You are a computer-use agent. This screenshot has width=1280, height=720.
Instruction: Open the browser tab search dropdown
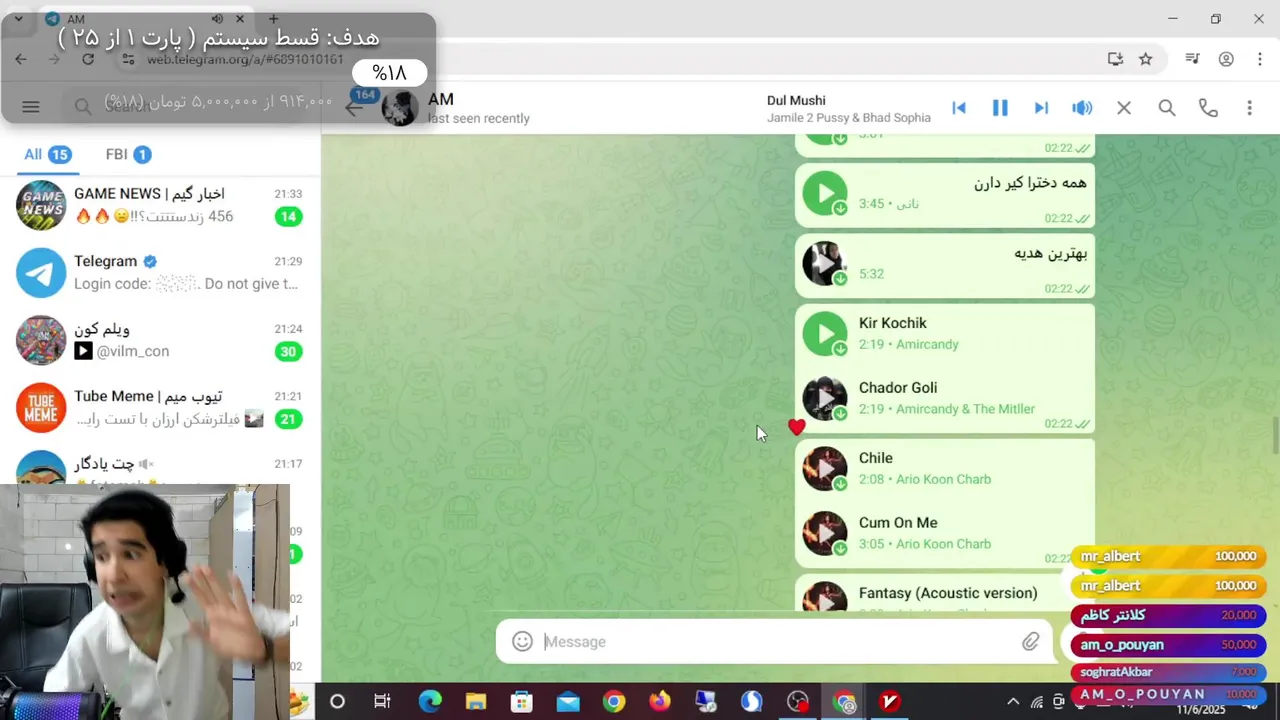pos(18,19)
